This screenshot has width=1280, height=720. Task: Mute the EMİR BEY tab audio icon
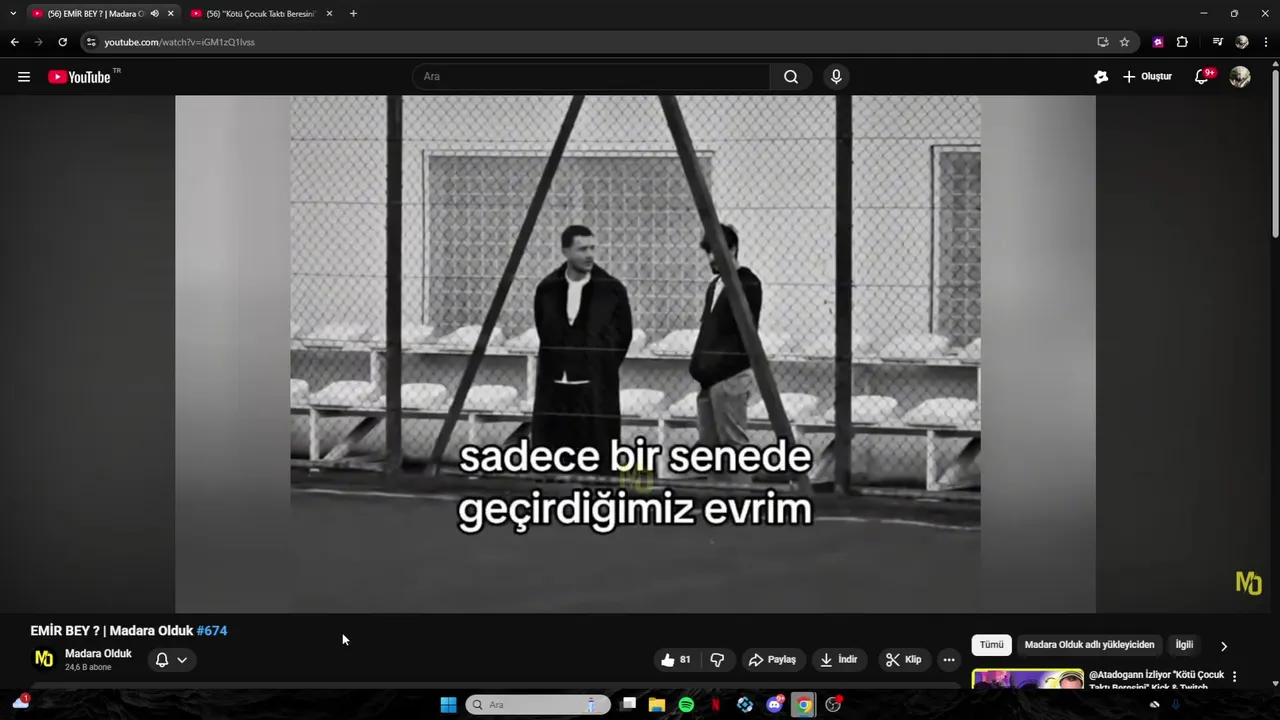point(154,14)
